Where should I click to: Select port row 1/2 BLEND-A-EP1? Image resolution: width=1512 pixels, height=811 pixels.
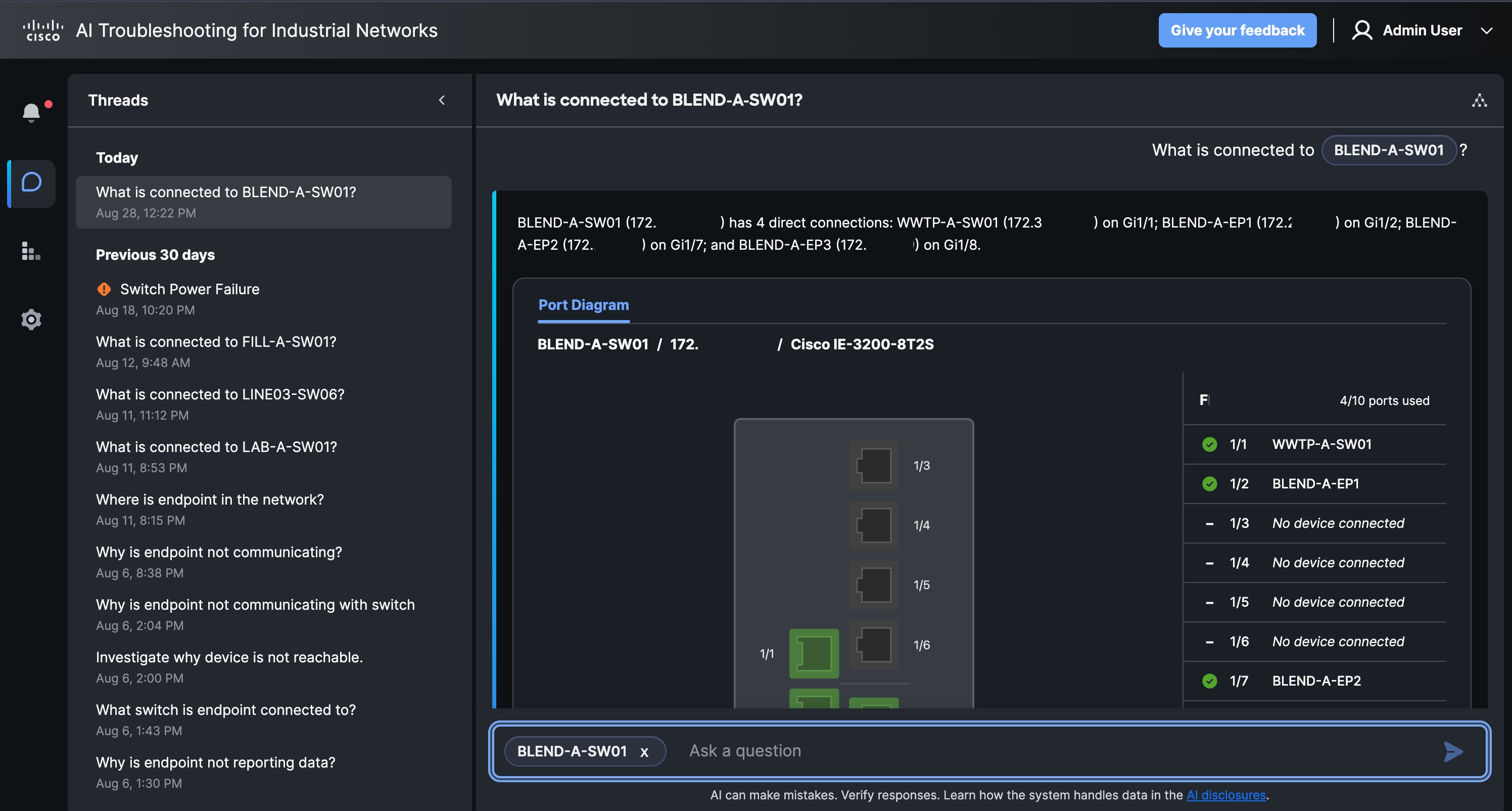(1314, 483)
